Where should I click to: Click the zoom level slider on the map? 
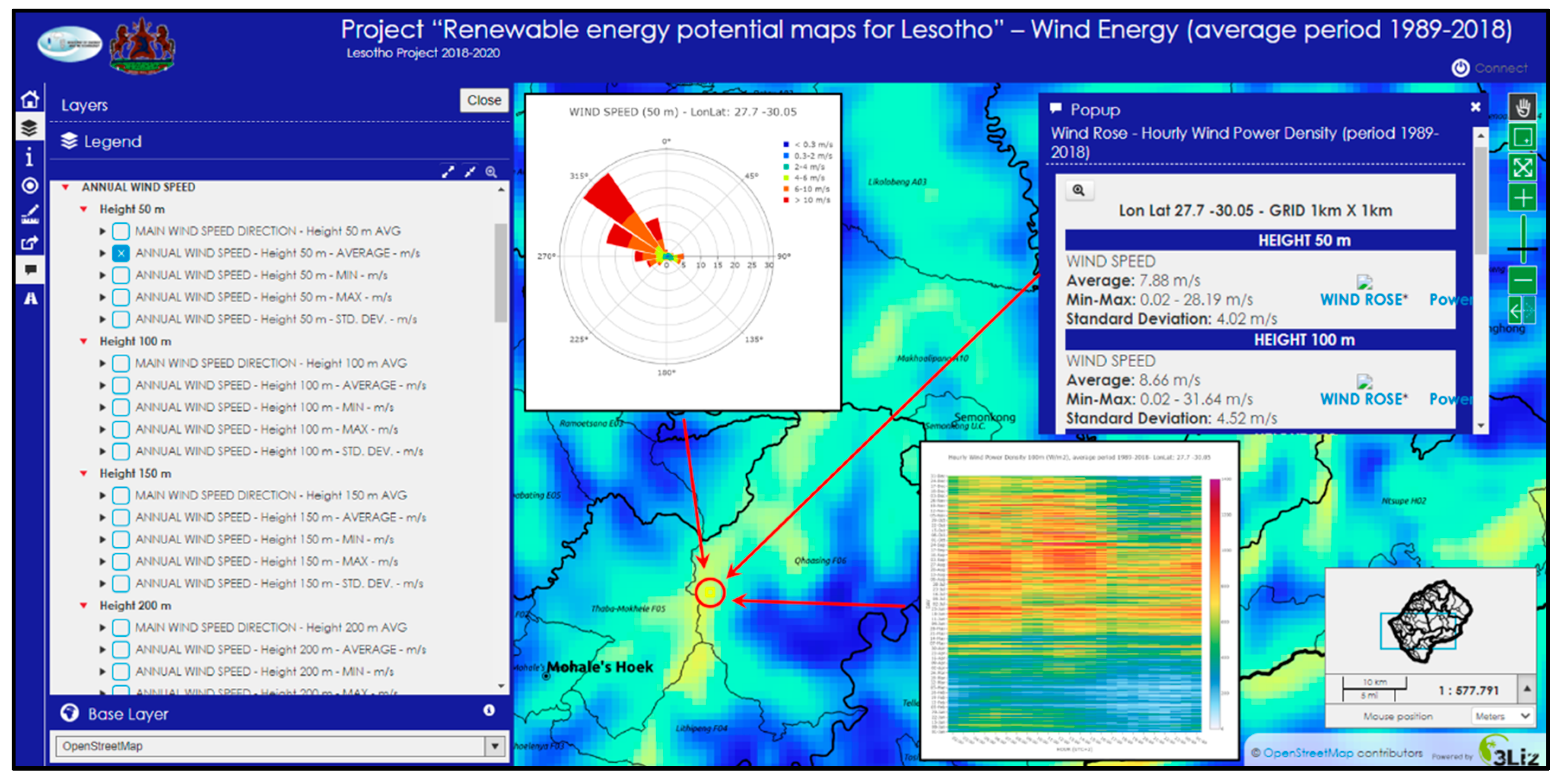[x=1522, y=248]
